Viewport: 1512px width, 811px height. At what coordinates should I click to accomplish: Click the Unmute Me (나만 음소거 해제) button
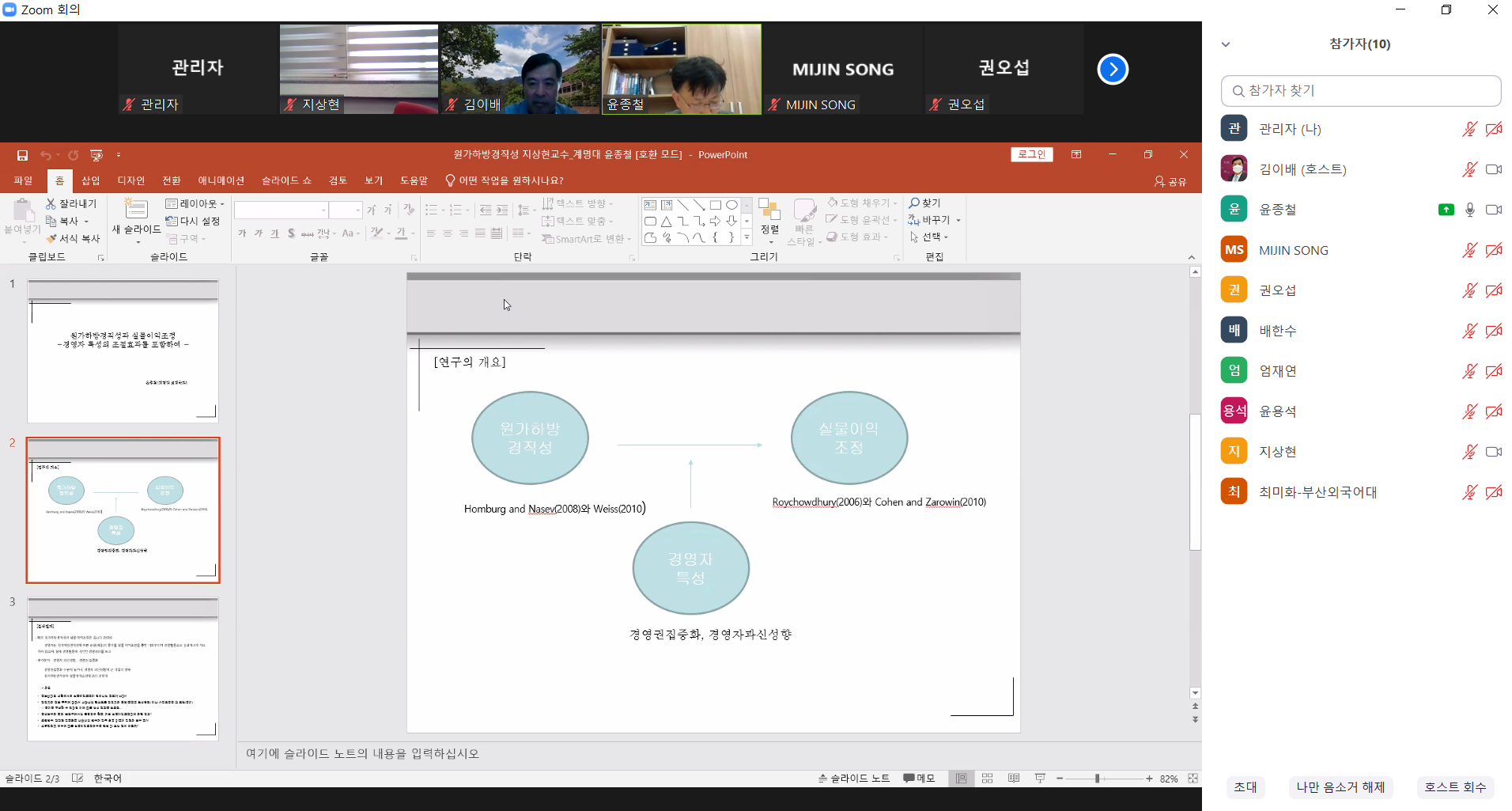1340,786
